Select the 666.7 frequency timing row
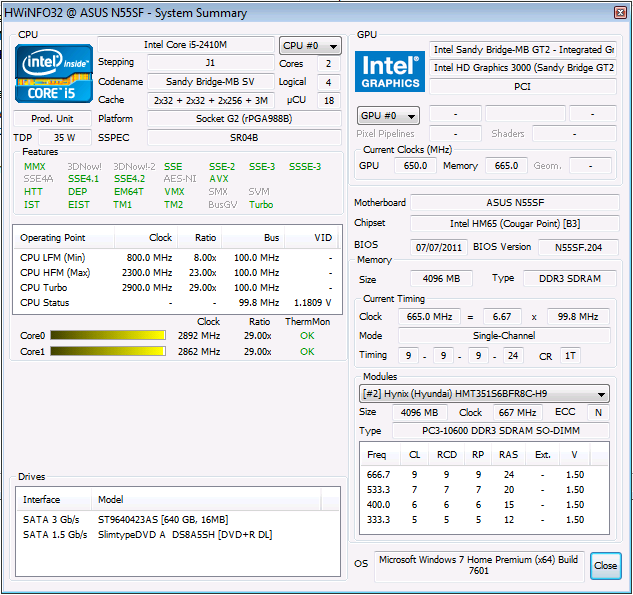The height and width of the screenshot is (595, 633). [484, 474]
